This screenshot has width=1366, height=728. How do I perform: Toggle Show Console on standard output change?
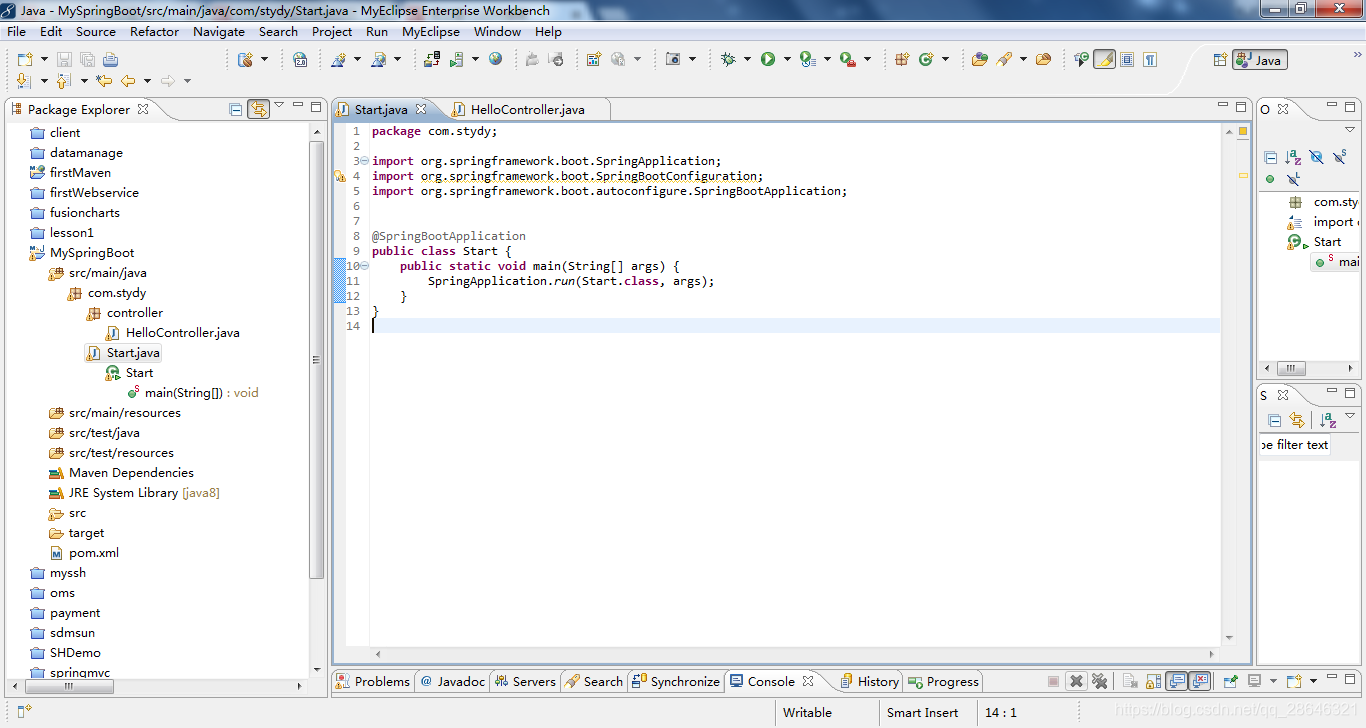click(1177, 681)
